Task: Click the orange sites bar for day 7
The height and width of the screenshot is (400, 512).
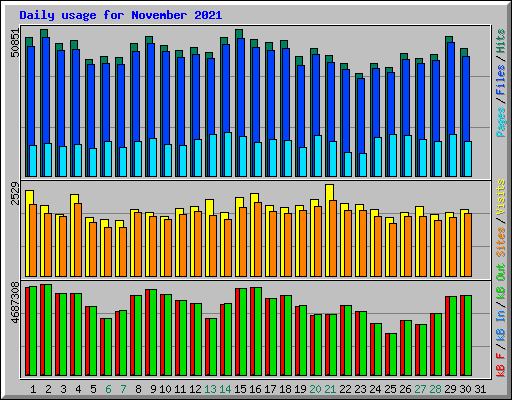Action: point(123,252)
